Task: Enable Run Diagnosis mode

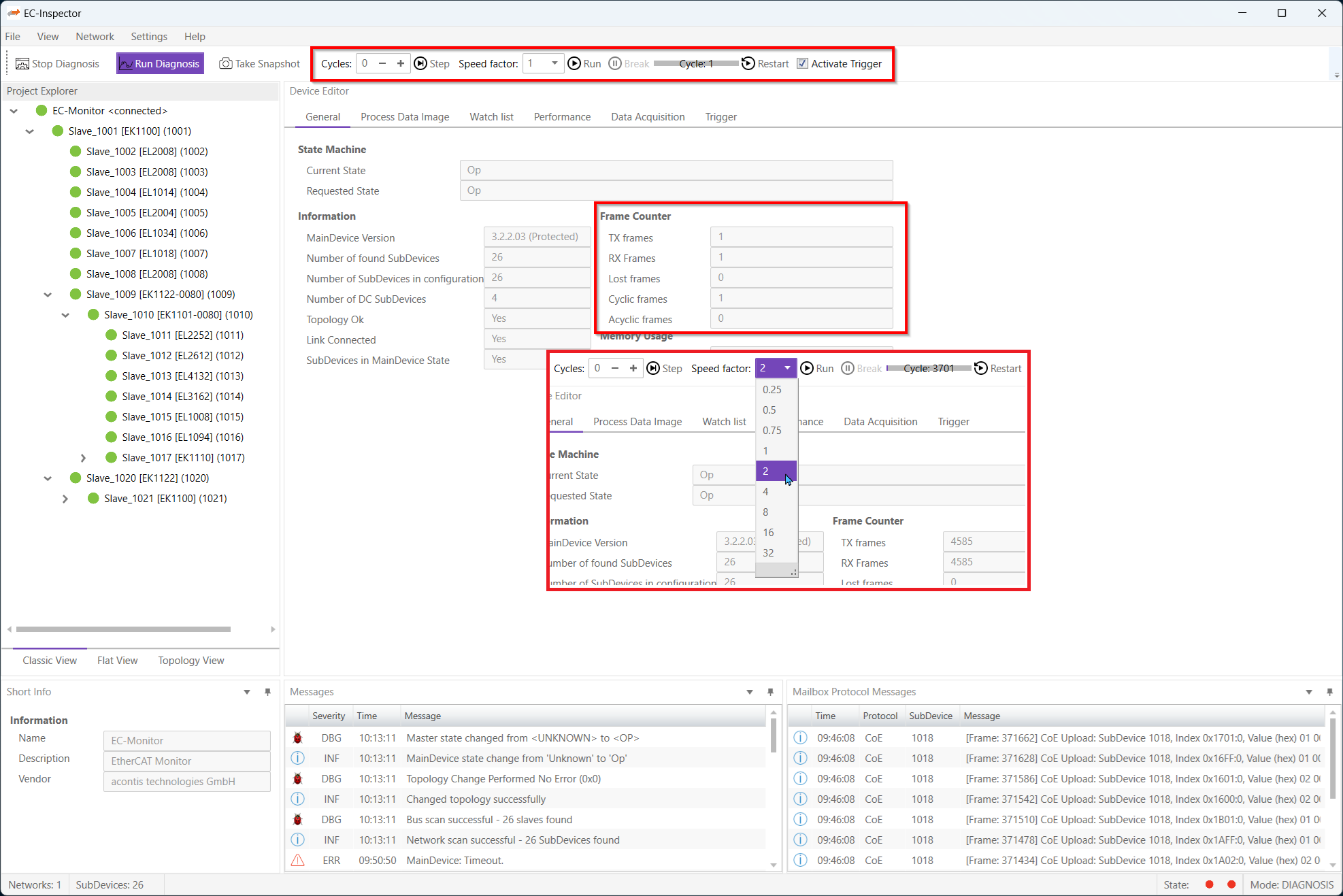Action: pyautogui.click(x=160, y=63)
